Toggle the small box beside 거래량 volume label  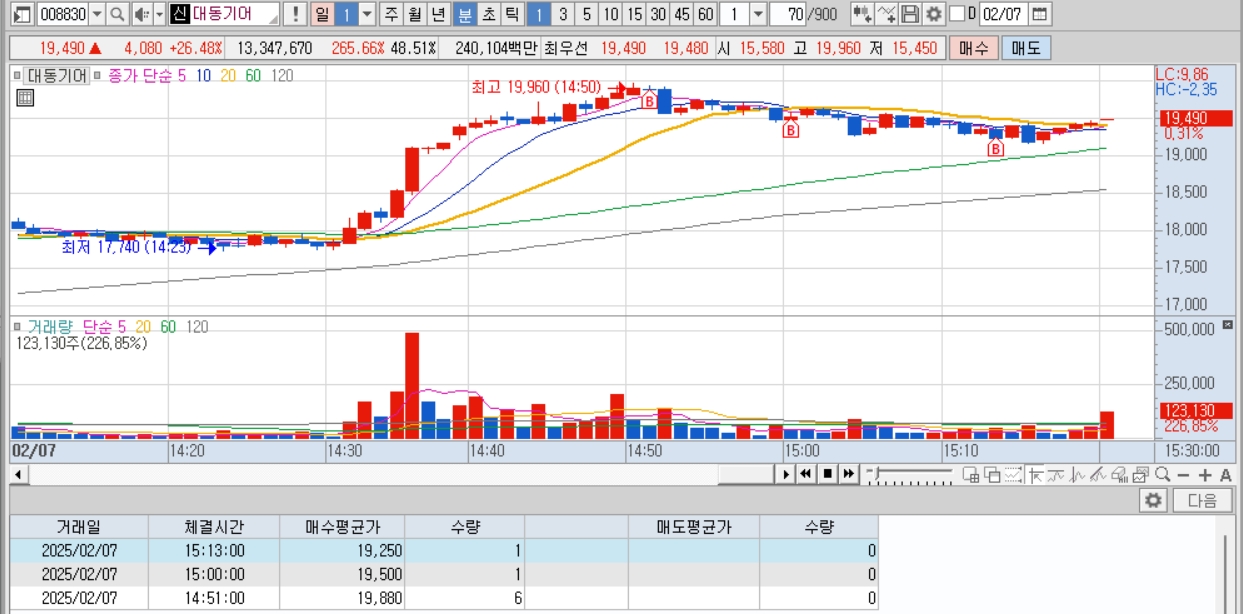pyautogui.click(x=17, y=326)
